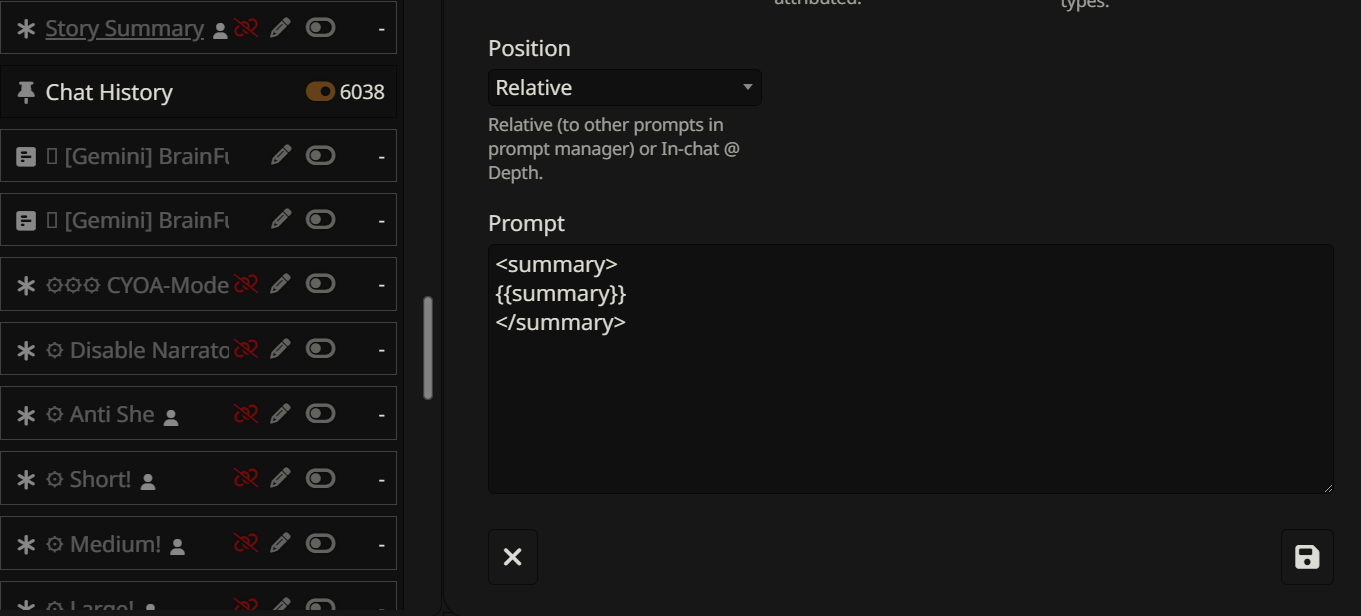Enable the Short! prompt toggle

[320, 478]
